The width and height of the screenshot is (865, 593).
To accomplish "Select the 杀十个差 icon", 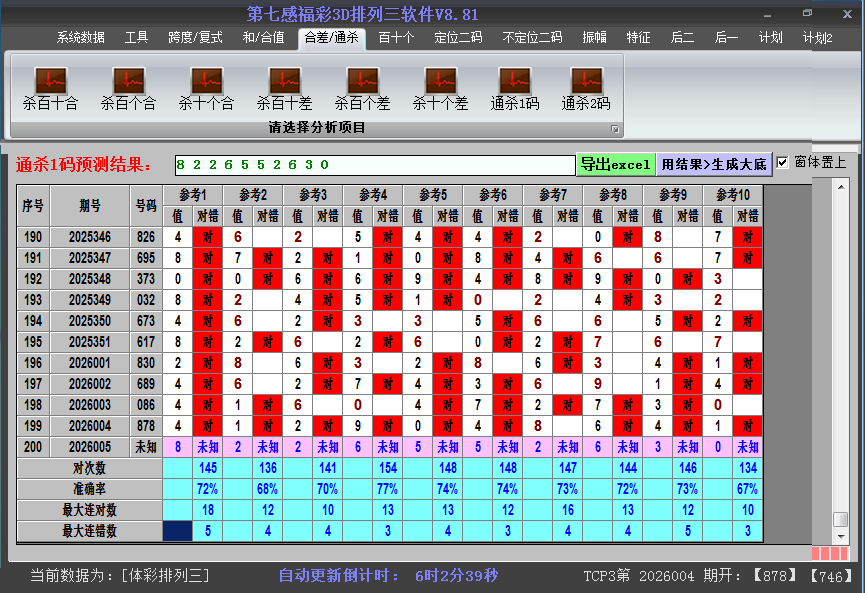I will 440,81.
